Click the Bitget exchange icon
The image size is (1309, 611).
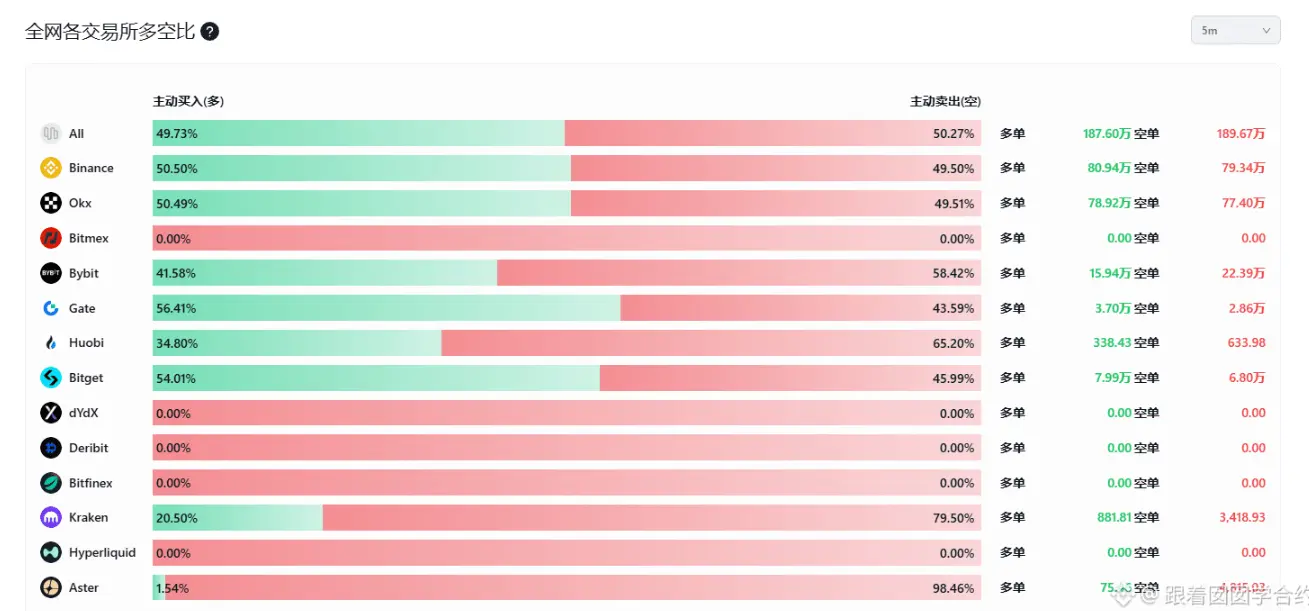tap(51, 378)
